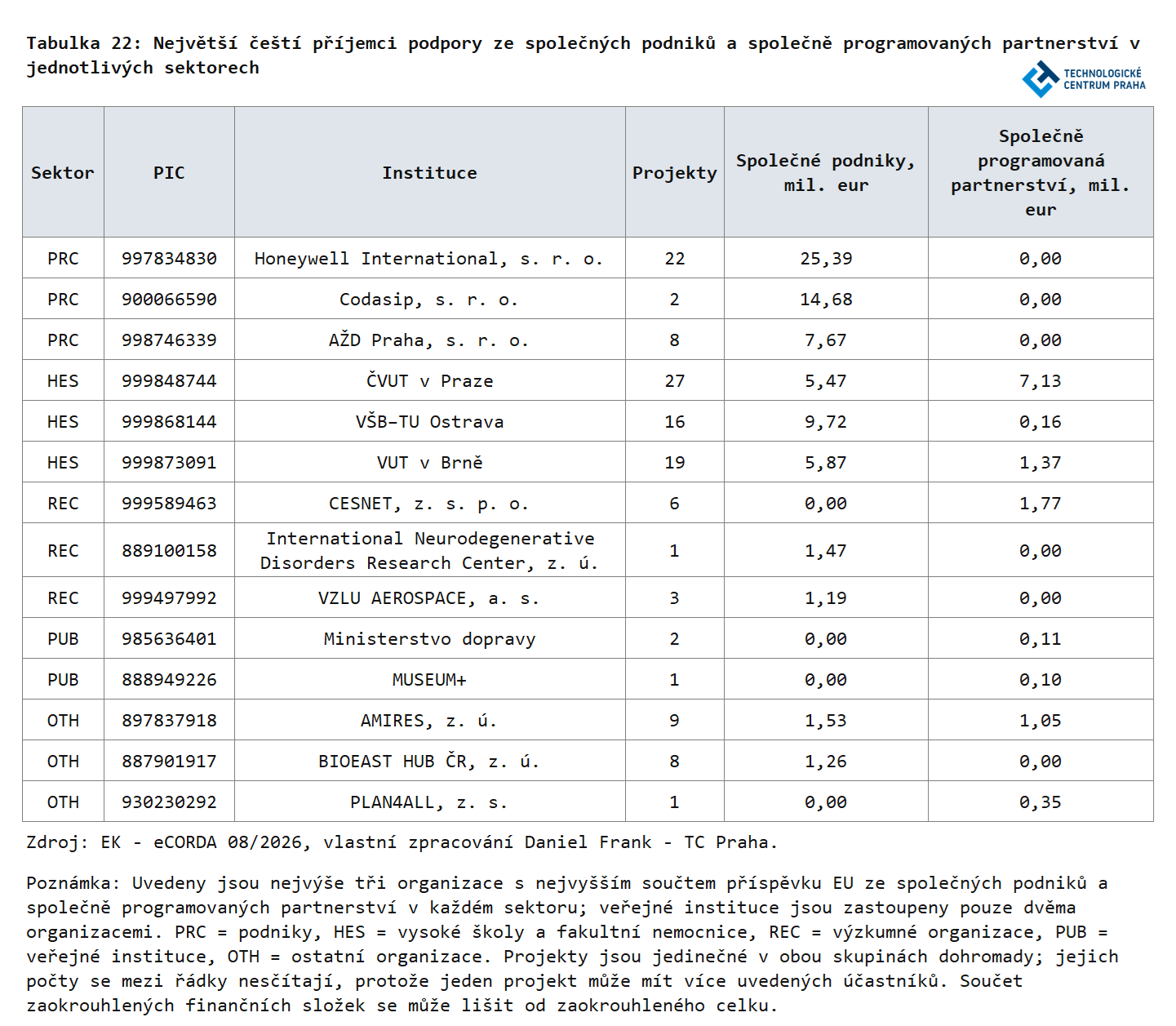Select the 'MUSEUM+' institution cell
1176x1026 pixels.
tap(429, 680)
